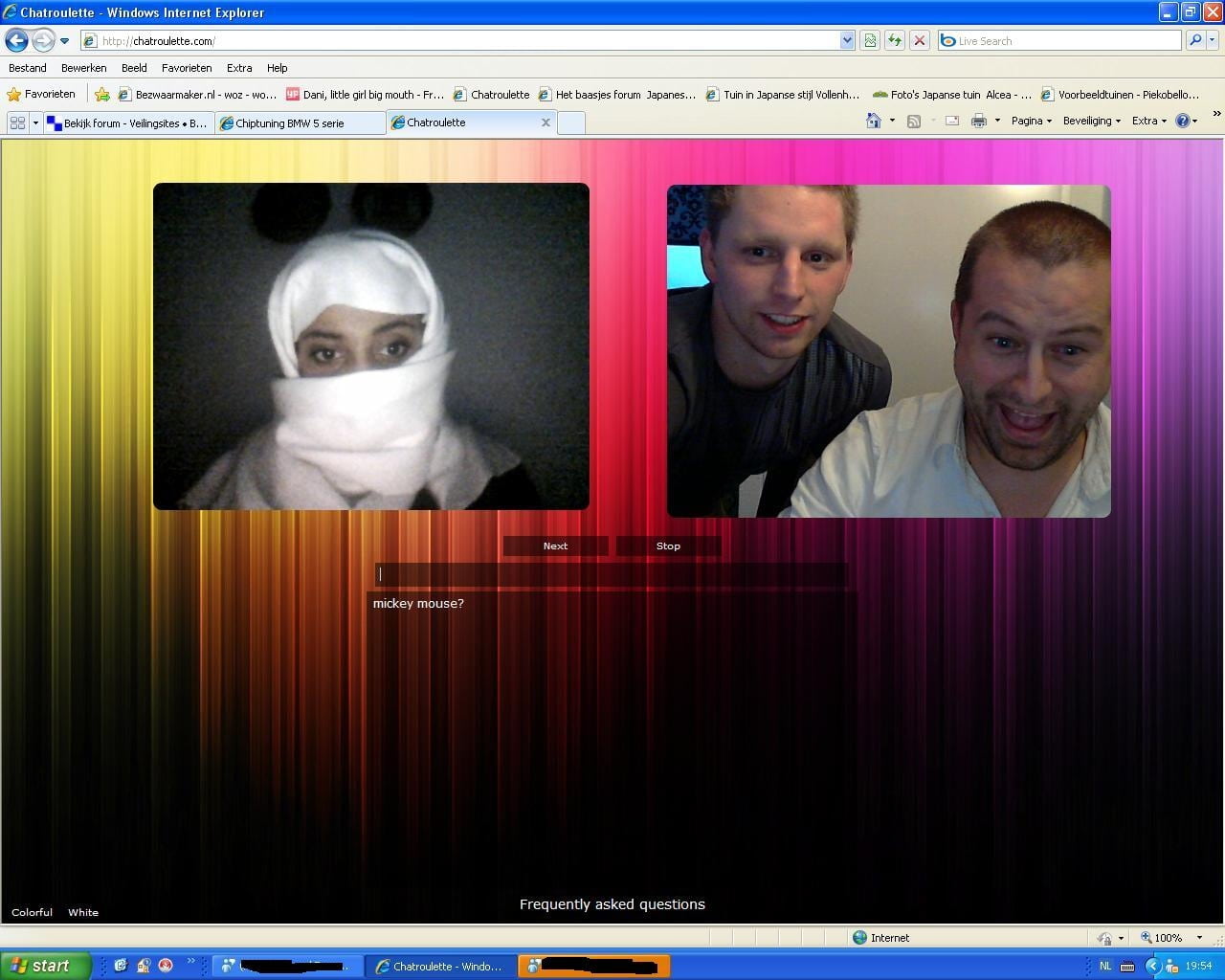Click inside the Live Search box
Image resolution: width=1225 pixels, height=980 pixels.
click(1059, 40)
